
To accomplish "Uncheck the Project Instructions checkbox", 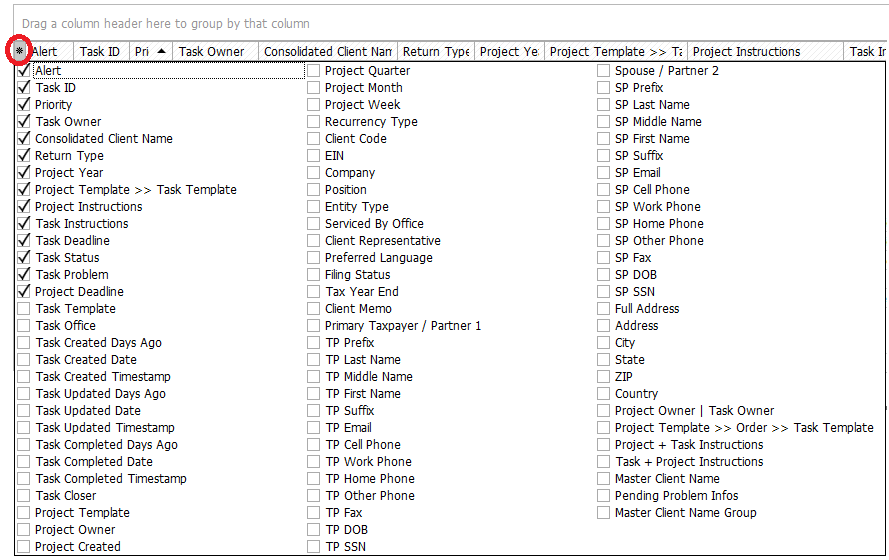I will click(x=24, y=207).
